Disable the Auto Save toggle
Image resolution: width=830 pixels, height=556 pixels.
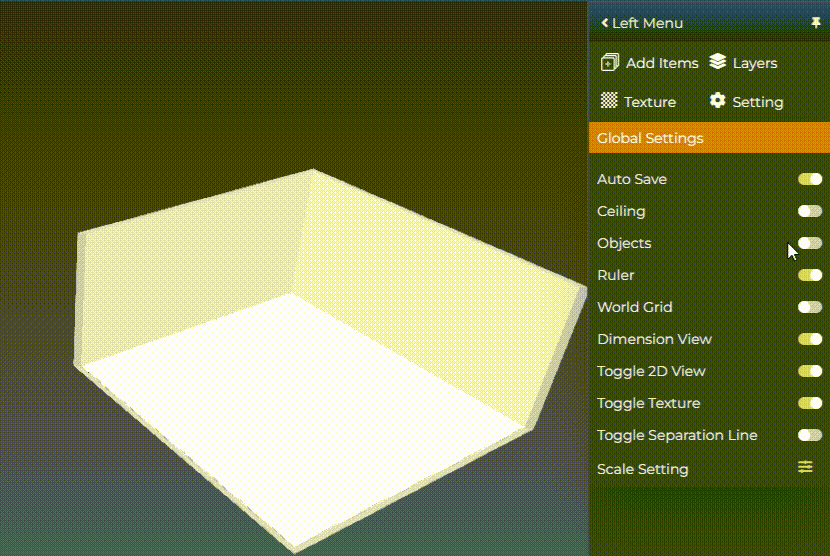(x=809, y=179)
